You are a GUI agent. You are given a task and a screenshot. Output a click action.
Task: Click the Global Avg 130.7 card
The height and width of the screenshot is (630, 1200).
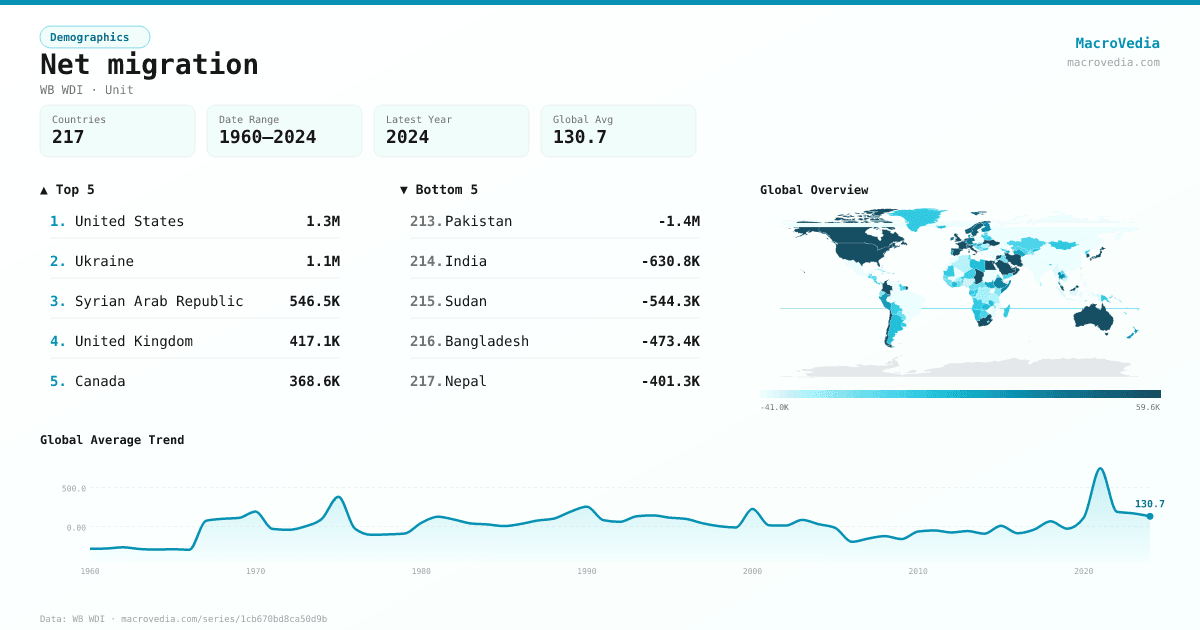tap(618, 131)
